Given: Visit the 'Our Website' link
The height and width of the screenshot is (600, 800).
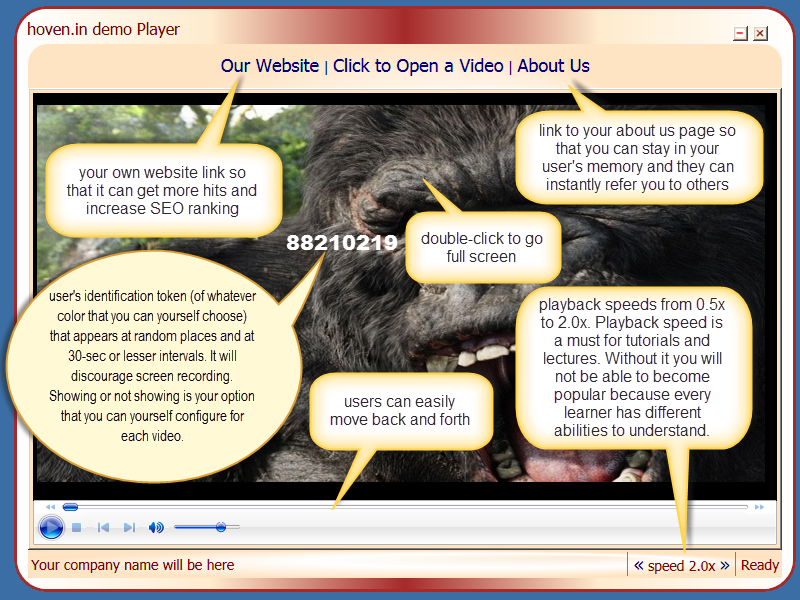Looking at the screenshot, I should click(270, 65).
